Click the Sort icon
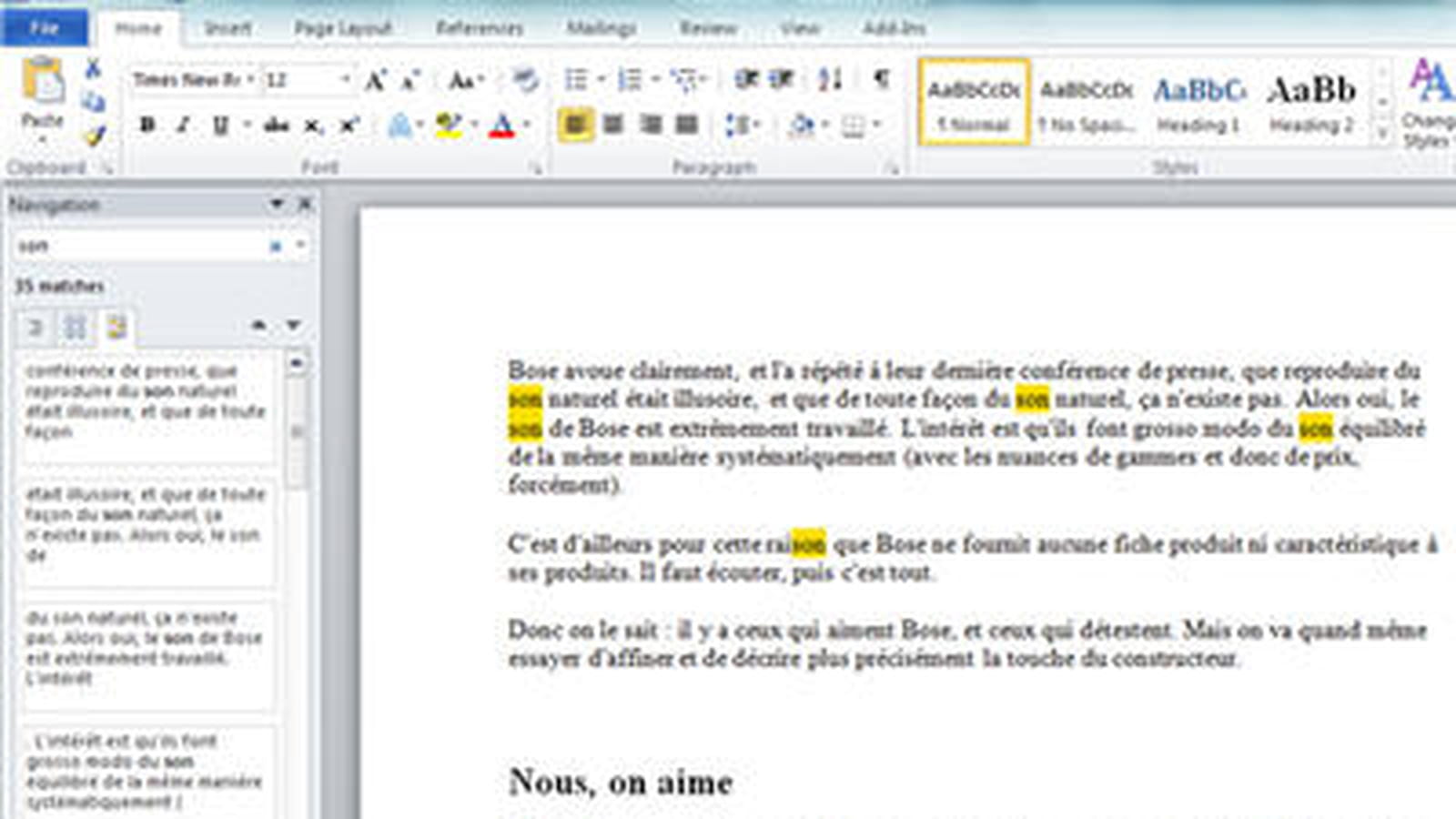Viewport: 1456px width, 819px height. coord(830,79)
